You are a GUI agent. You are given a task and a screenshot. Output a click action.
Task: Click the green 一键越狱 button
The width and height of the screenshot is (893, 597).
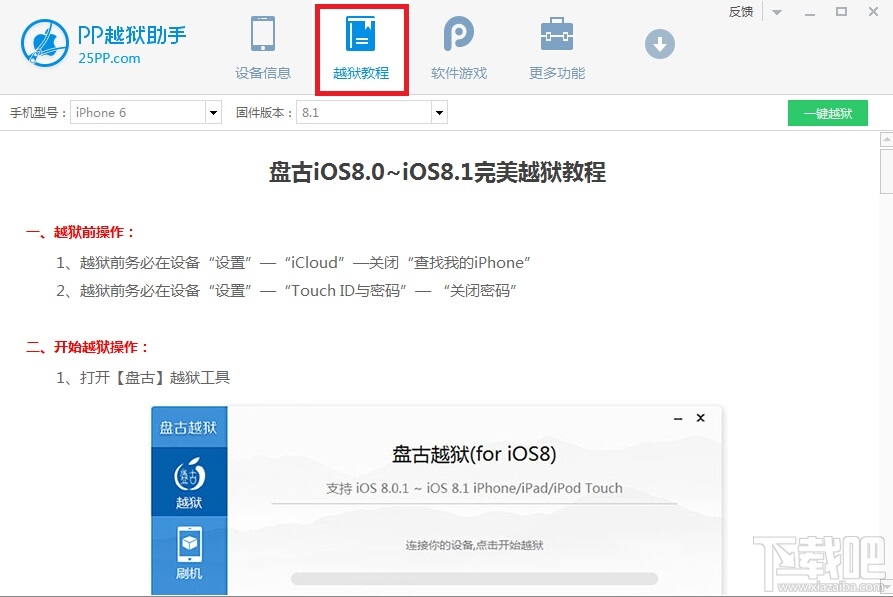tap(827, 113)
